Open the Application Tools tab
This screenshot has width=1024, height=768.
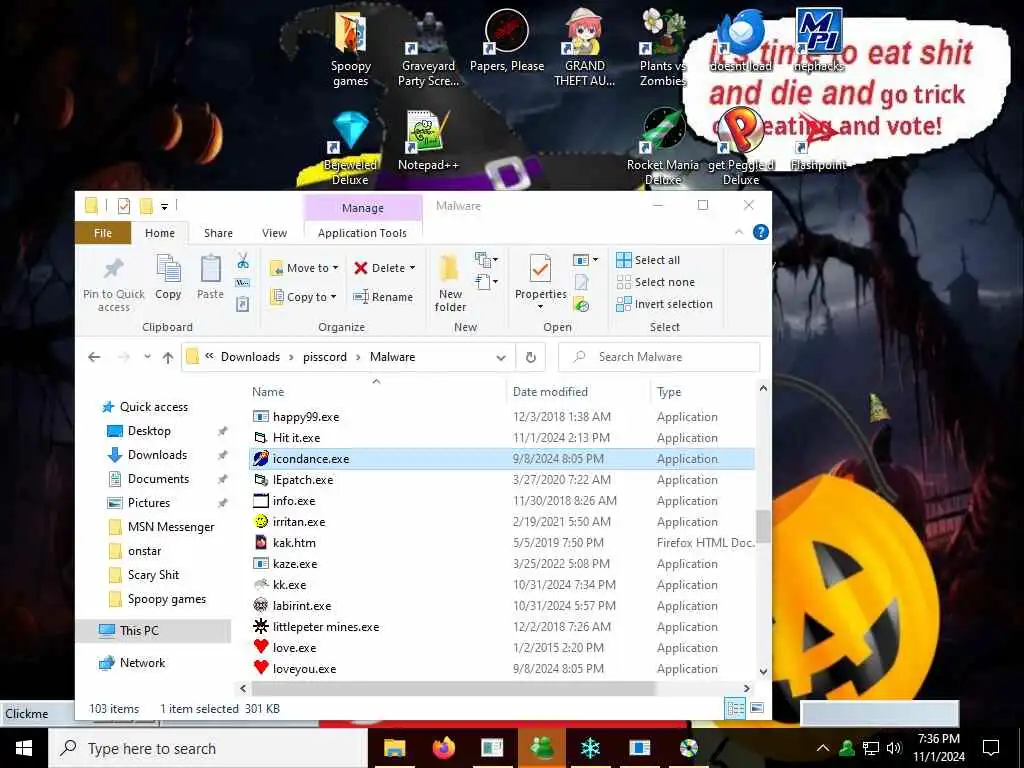(x=362, y=233)
